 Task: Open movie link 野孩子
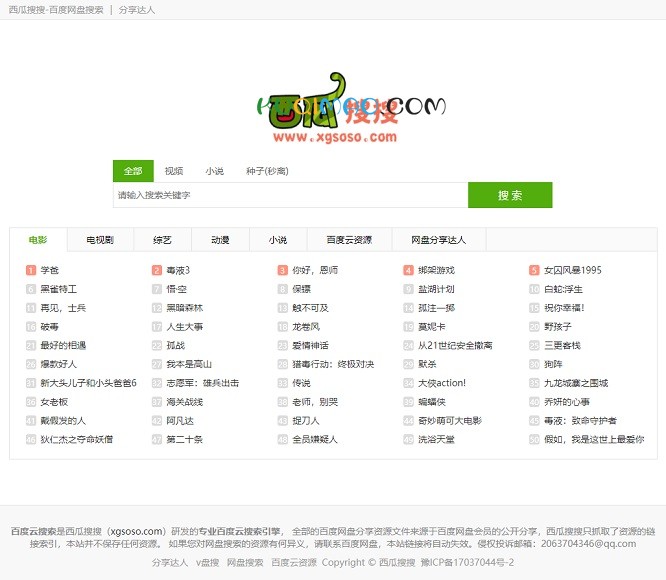tap(558, 327)
